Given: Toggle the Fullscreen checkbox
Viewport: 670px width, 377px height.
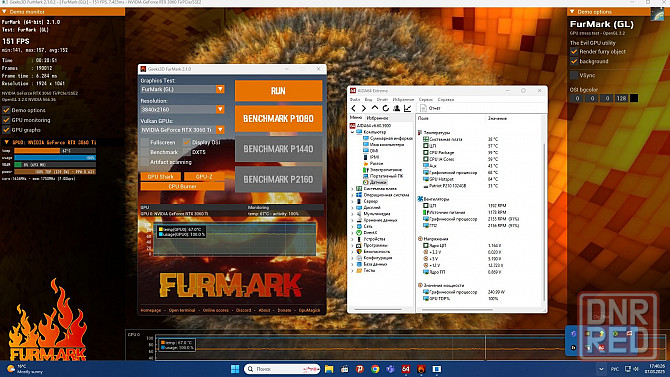Looking at the screenshot, I should click(145, 142).
